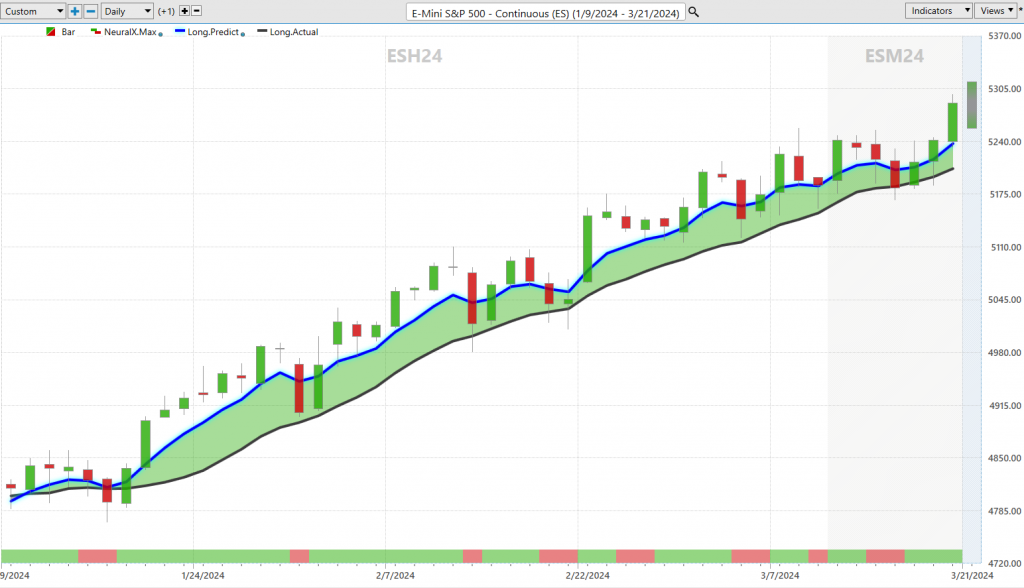Click the Long.Actual legend line icon

click(263, 32)
